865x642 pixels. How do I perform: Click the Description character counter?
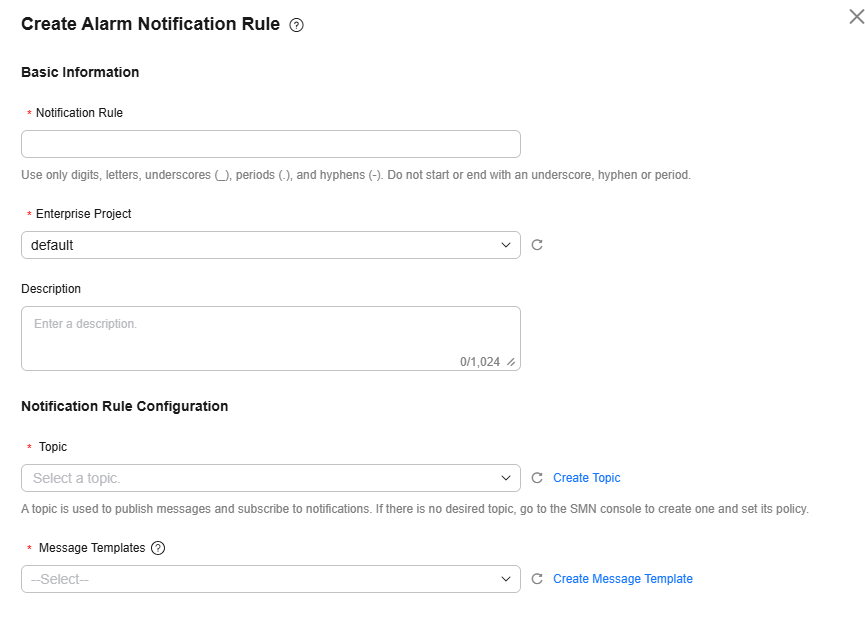480,362
